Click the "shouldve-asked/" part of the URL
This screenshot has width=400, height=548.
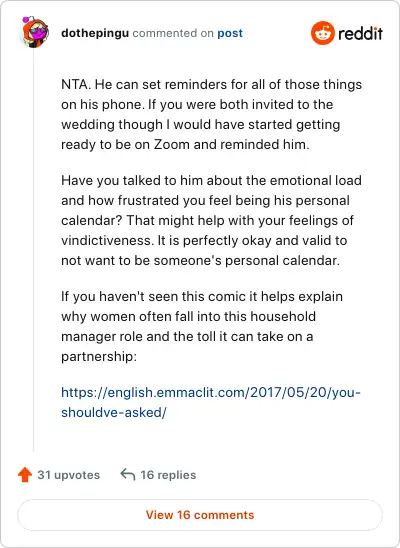point(114,412)
